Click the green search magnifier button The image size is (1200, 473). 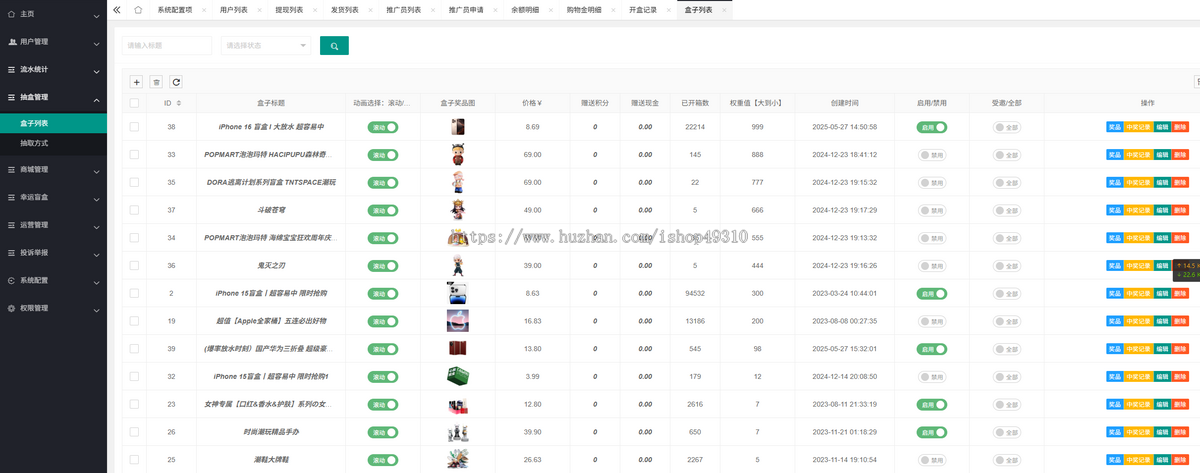click(334, 45)
